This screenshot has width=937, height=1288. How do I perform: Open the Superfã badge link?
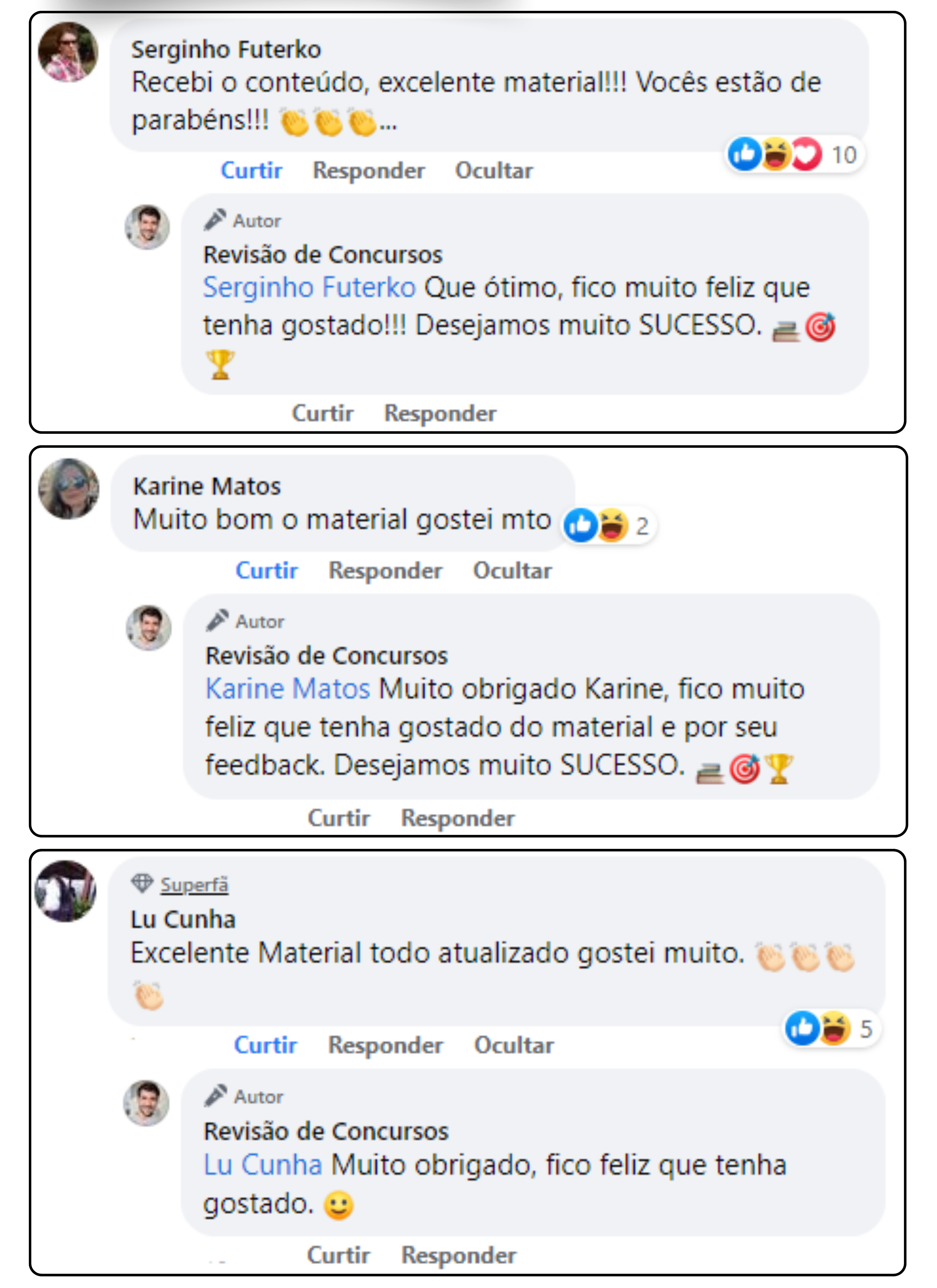click(x=194, y=885)
